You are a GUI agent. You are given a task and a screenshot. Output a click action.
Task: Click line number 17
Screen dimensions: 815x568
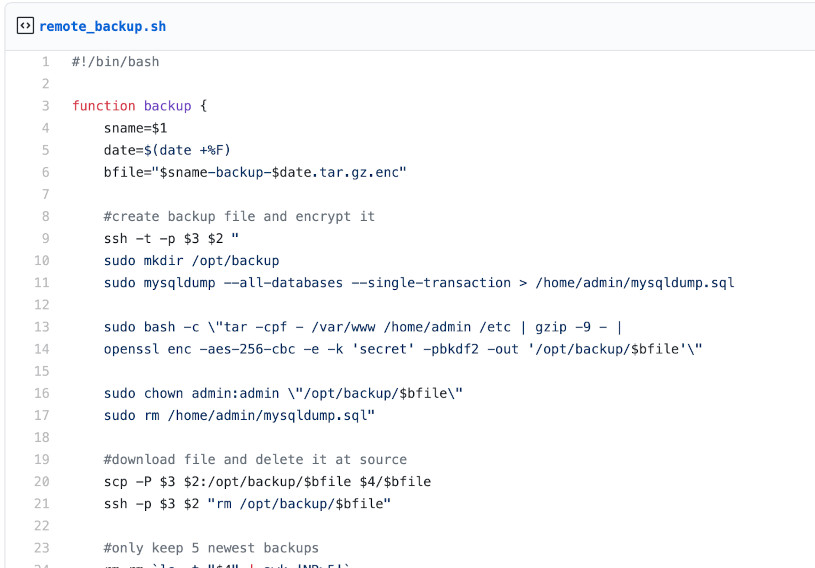(x=42, y=415)
